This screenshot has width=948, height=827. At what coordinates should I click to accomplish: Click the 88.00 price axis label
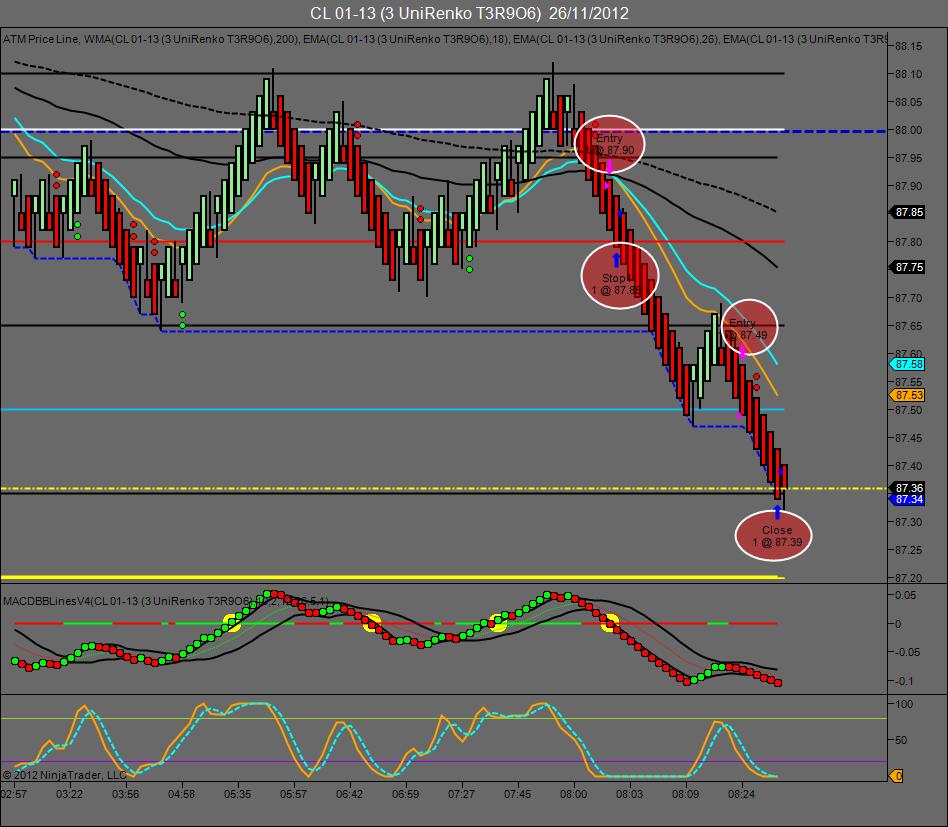[x=908, y=131]
